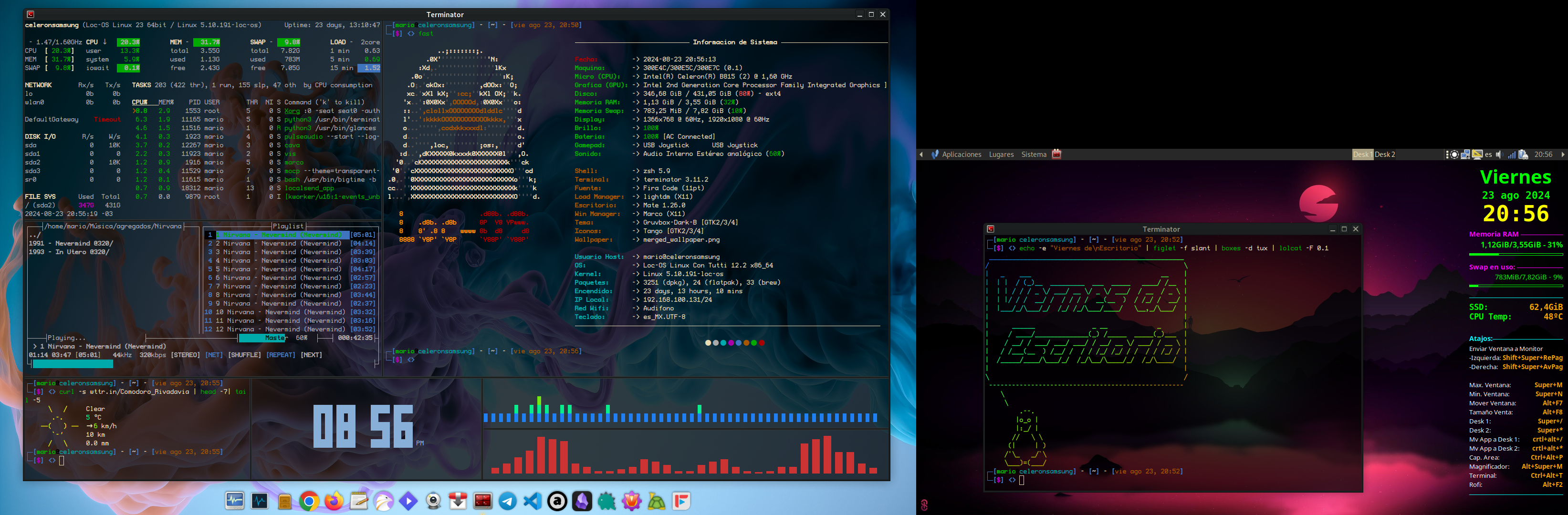Viewport: 1568px width, 515px height.
Task: Open the Lugares menu
Action: click(x=1001, y=154)
